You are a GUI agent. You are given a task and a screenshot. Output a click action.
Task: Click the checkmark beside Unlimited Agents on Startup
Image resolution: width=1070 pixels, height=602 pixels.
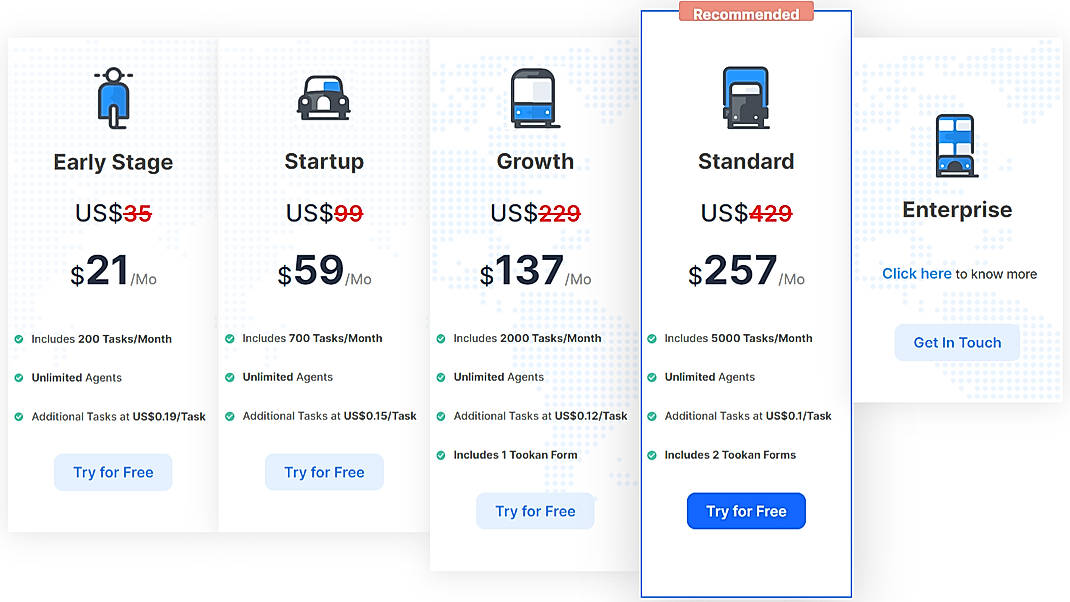231,377
